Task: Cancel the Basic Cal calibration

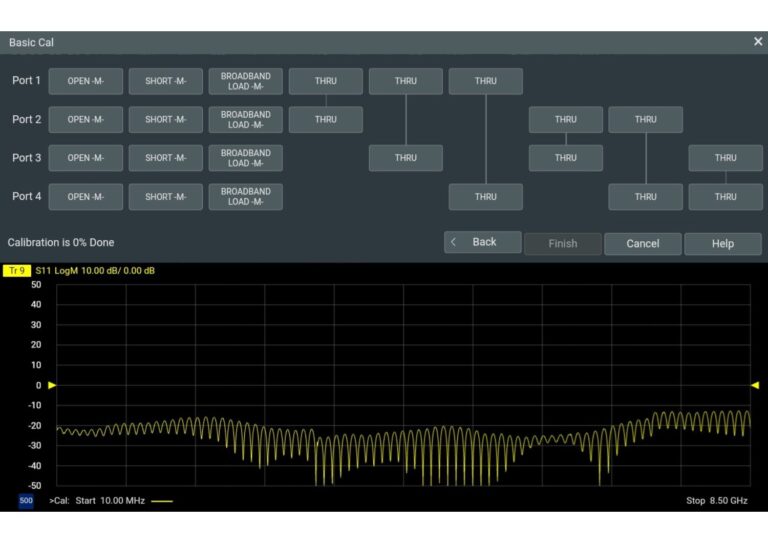Action: tap(643, 244)
